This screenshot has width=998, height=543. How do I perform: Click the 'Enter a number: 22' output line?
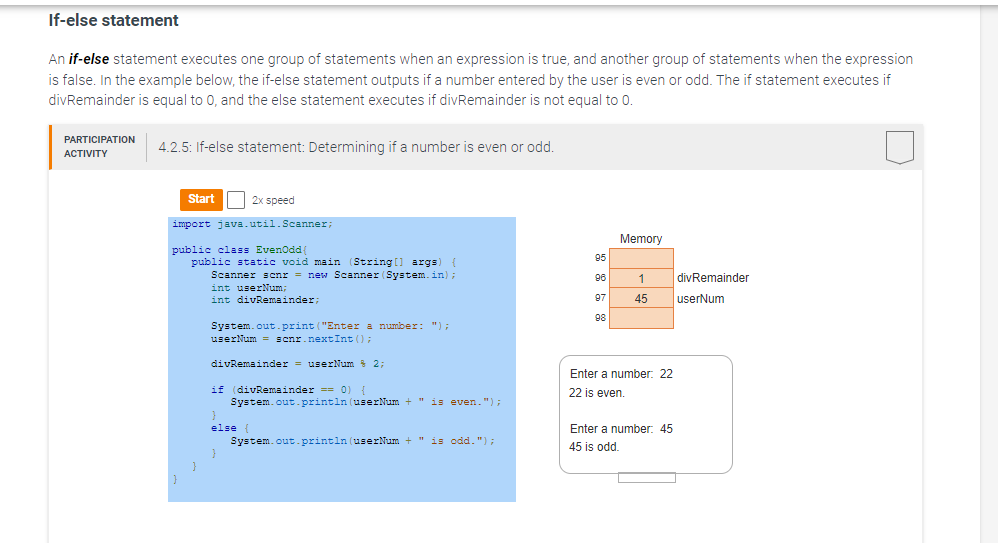point(621,374)
